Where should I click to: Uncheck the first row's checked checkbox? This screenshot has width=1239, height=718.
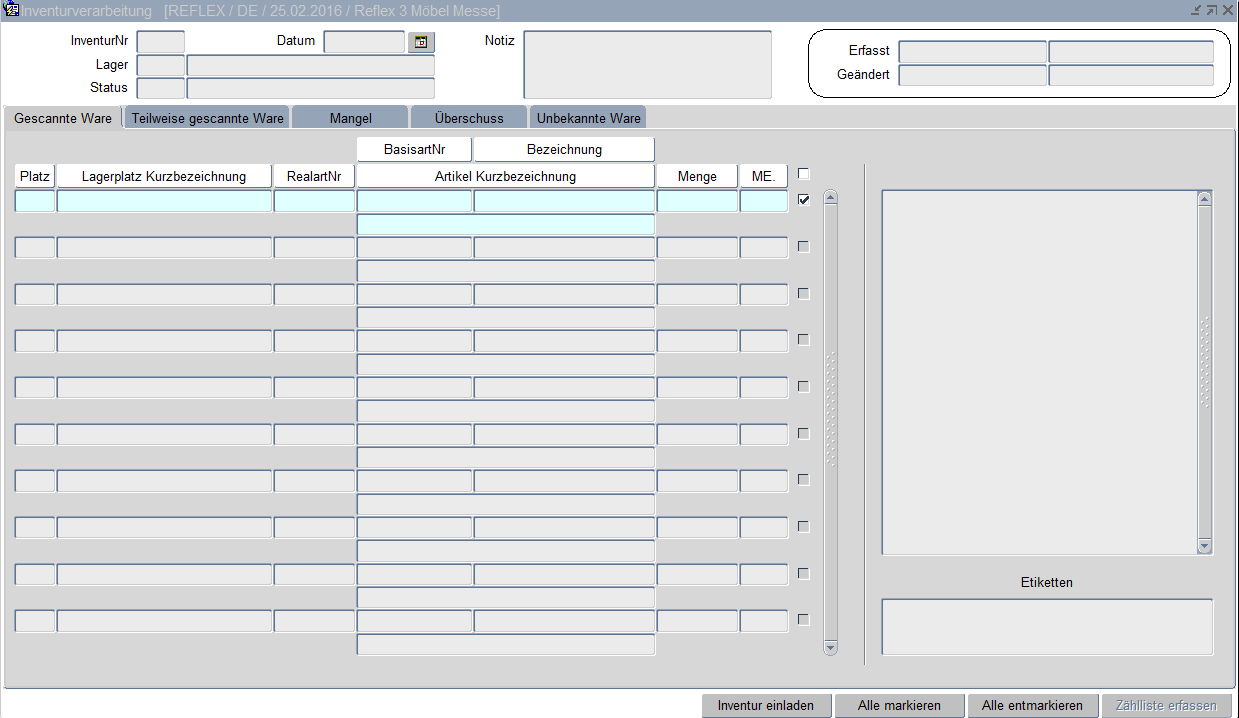[x=803, y=200]
